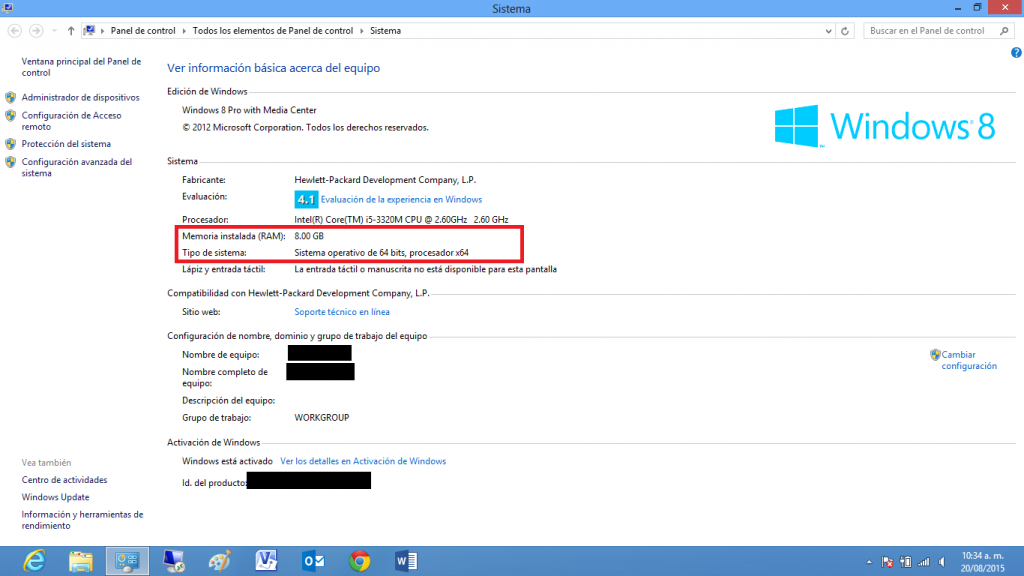Viewport: 1024px width, 576px height.
Task: Open Administrador de dispositivos
Action: point(80,97)
